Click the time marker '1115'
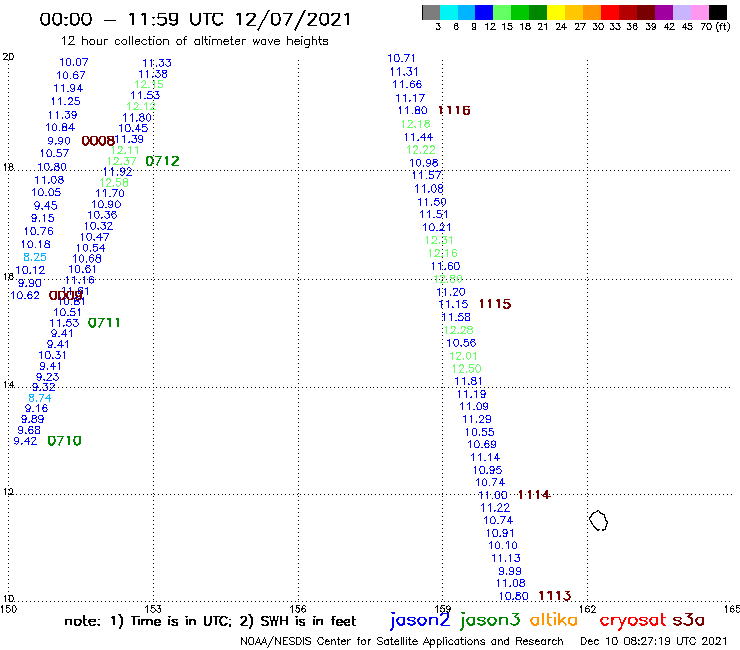740x650 pixels. [495, 304]
